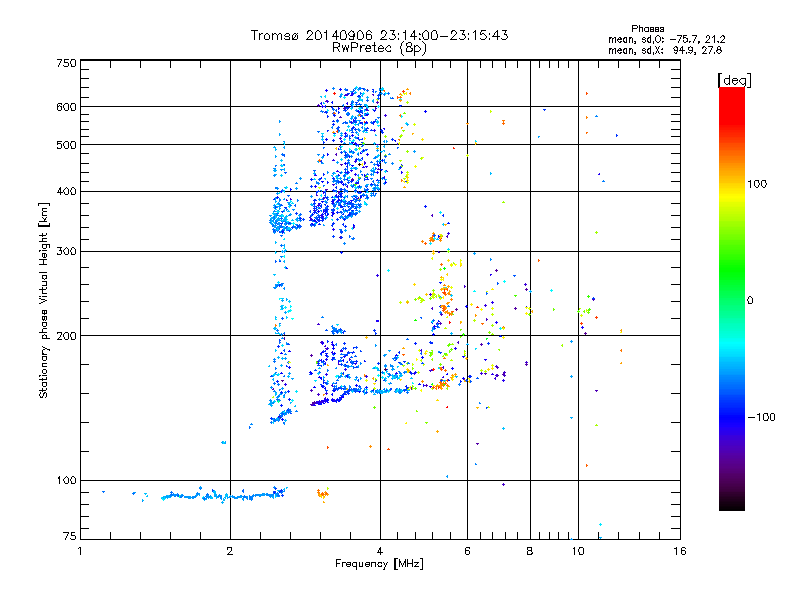
Task: Click the "10" x-axis tick label
Action: (x=578, y=551)
